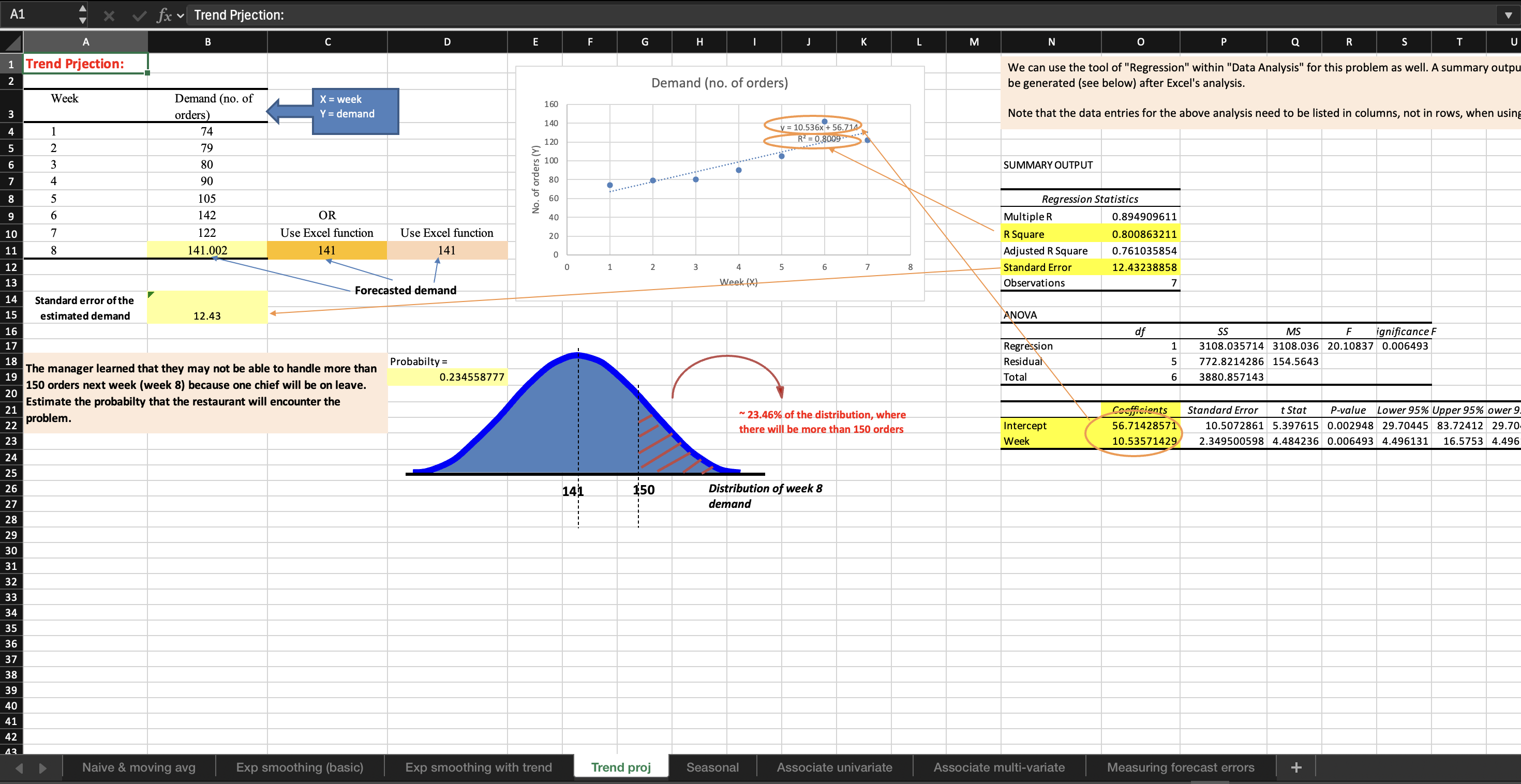The image size is (1521, 784).
Task: Click the add new sheet plus icon
Action: (1296, 767)
